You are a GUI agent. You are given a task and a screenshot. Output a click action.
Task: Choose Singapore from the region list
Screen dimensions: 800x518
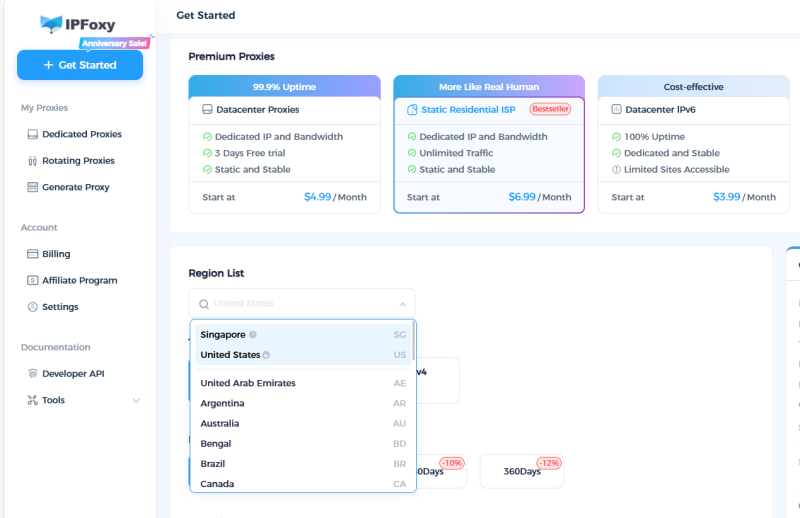(303, 335)
